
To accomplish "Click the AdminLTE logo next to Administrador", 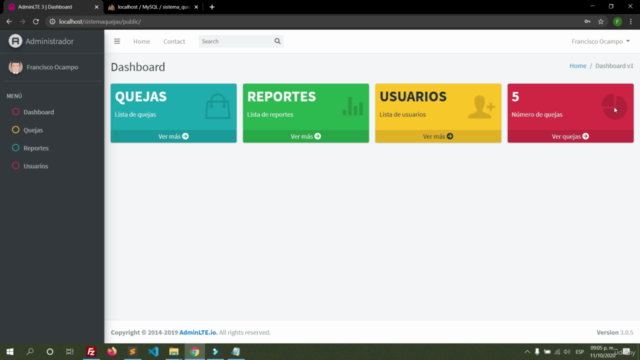I will point(15,41).
